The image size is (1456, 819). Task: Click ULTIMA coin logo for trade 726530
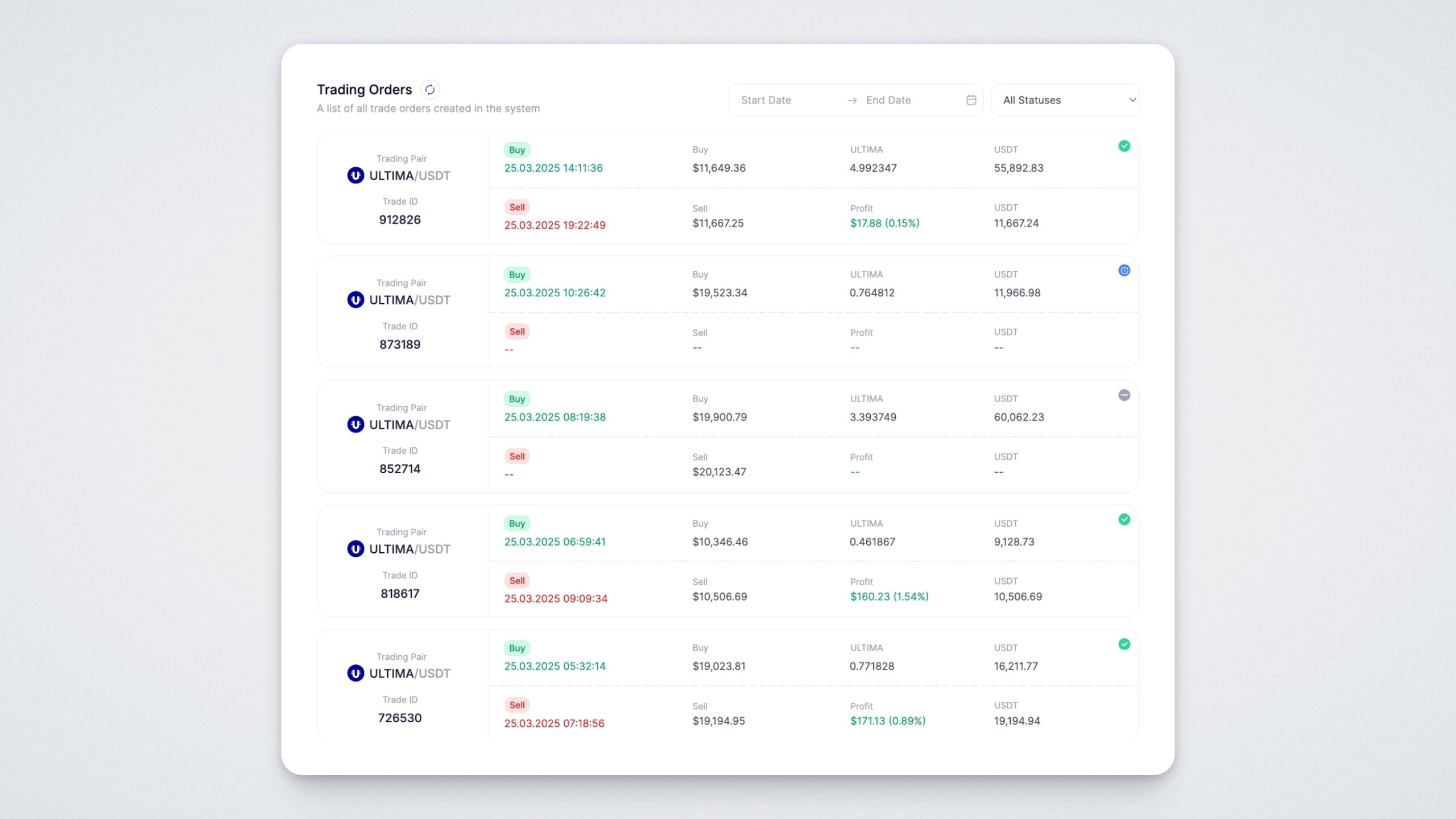(355, 673)
